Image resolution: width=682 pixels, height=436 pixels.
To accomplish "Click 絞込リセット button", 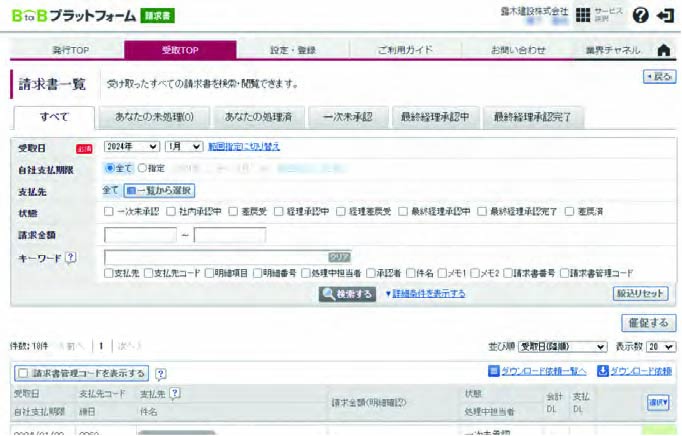I will click(640, 293).
